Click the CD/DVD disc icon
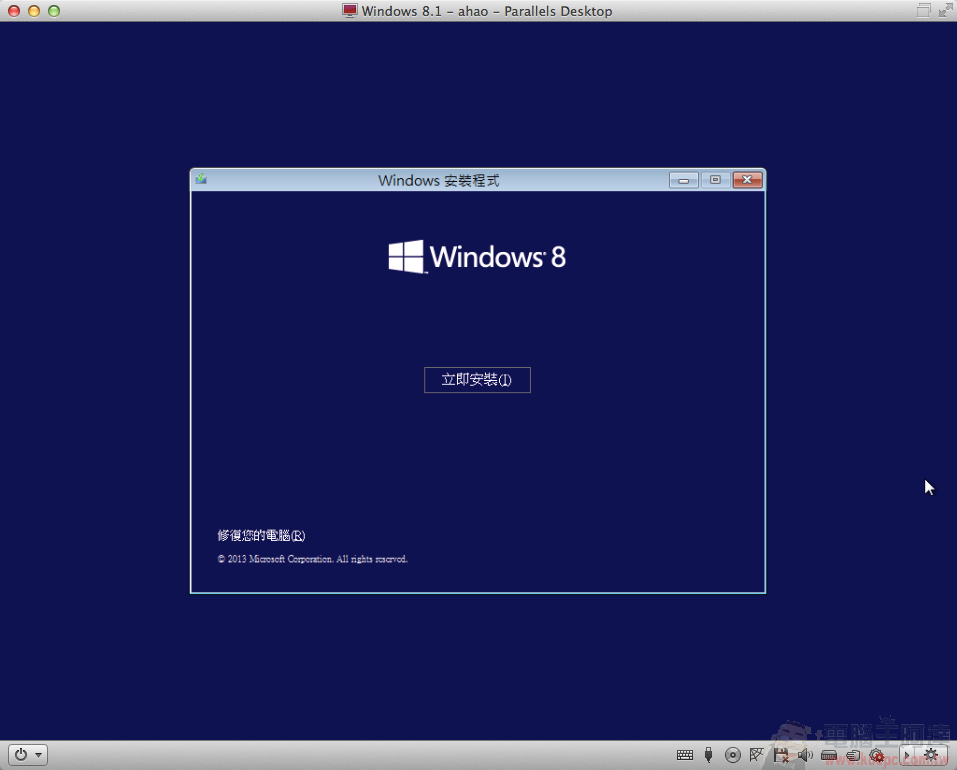Viewport: 957px width, 770px height. [x=732, y=755]
